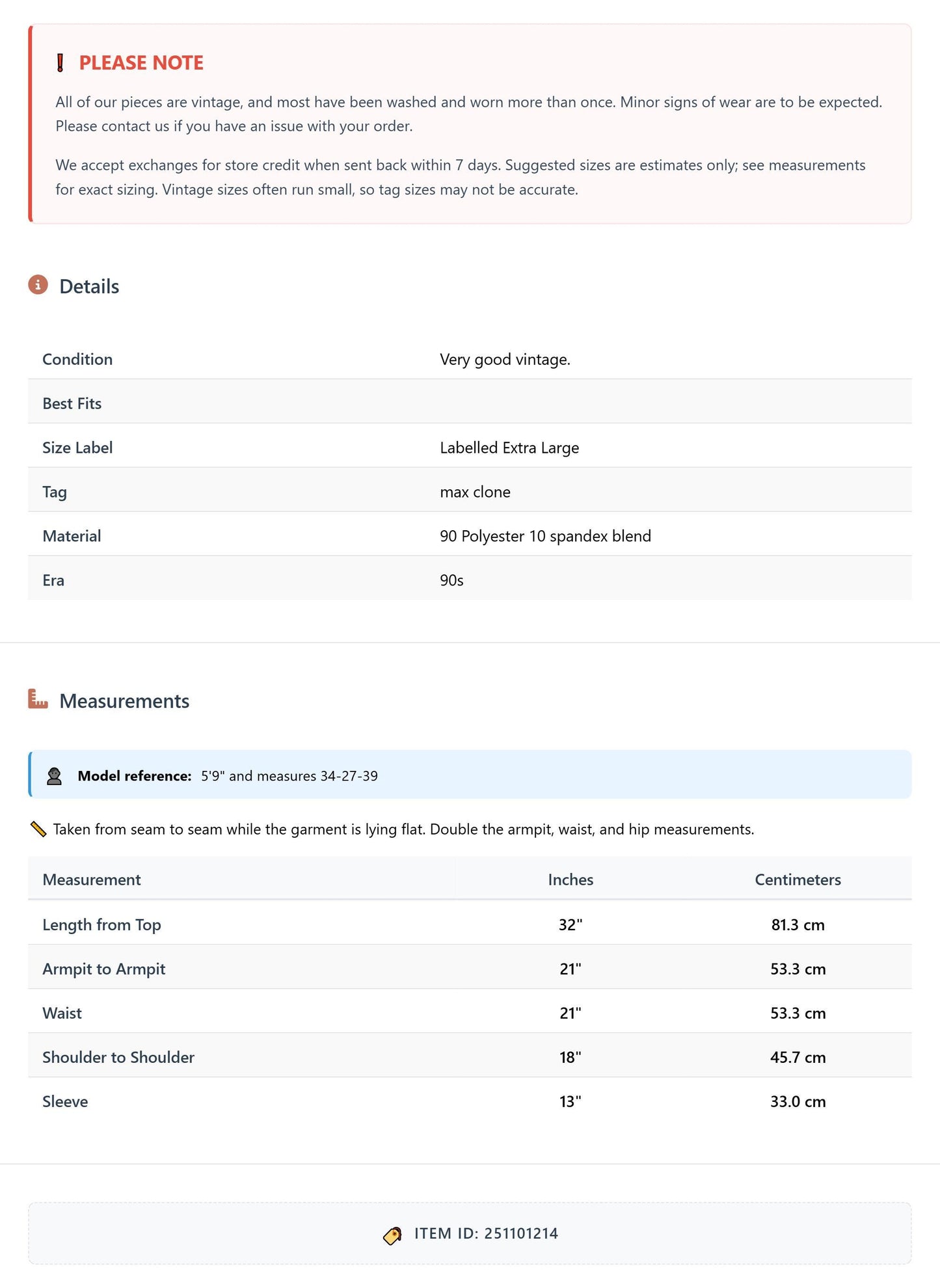Click the 90 Polyester 10 spandex blend value

coord(545,536)
